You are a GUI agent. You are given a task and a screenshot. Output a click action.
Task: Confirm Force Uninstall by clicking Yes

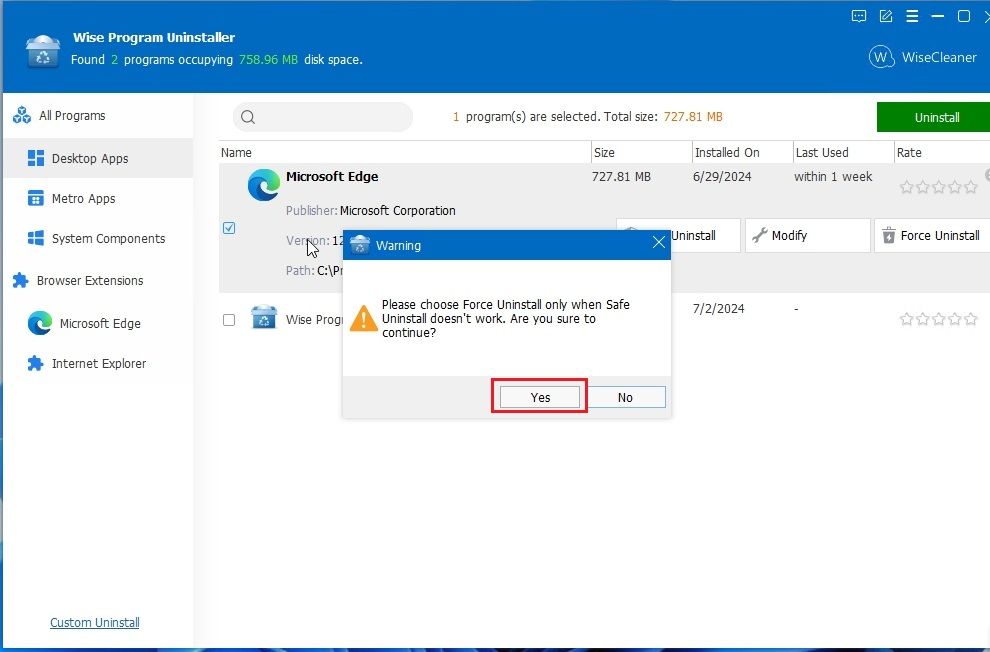[x=539, y=396]
